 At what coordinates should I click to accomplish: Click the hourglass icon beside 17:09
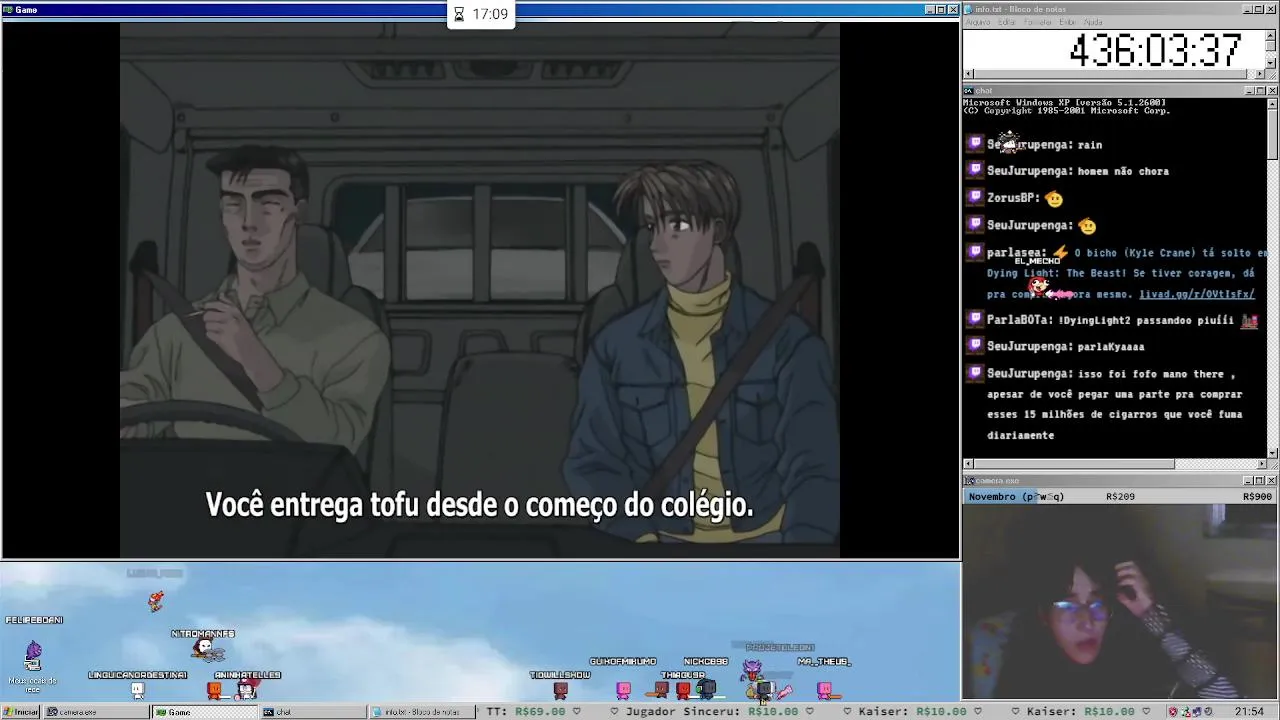click(x=459, y=14)
